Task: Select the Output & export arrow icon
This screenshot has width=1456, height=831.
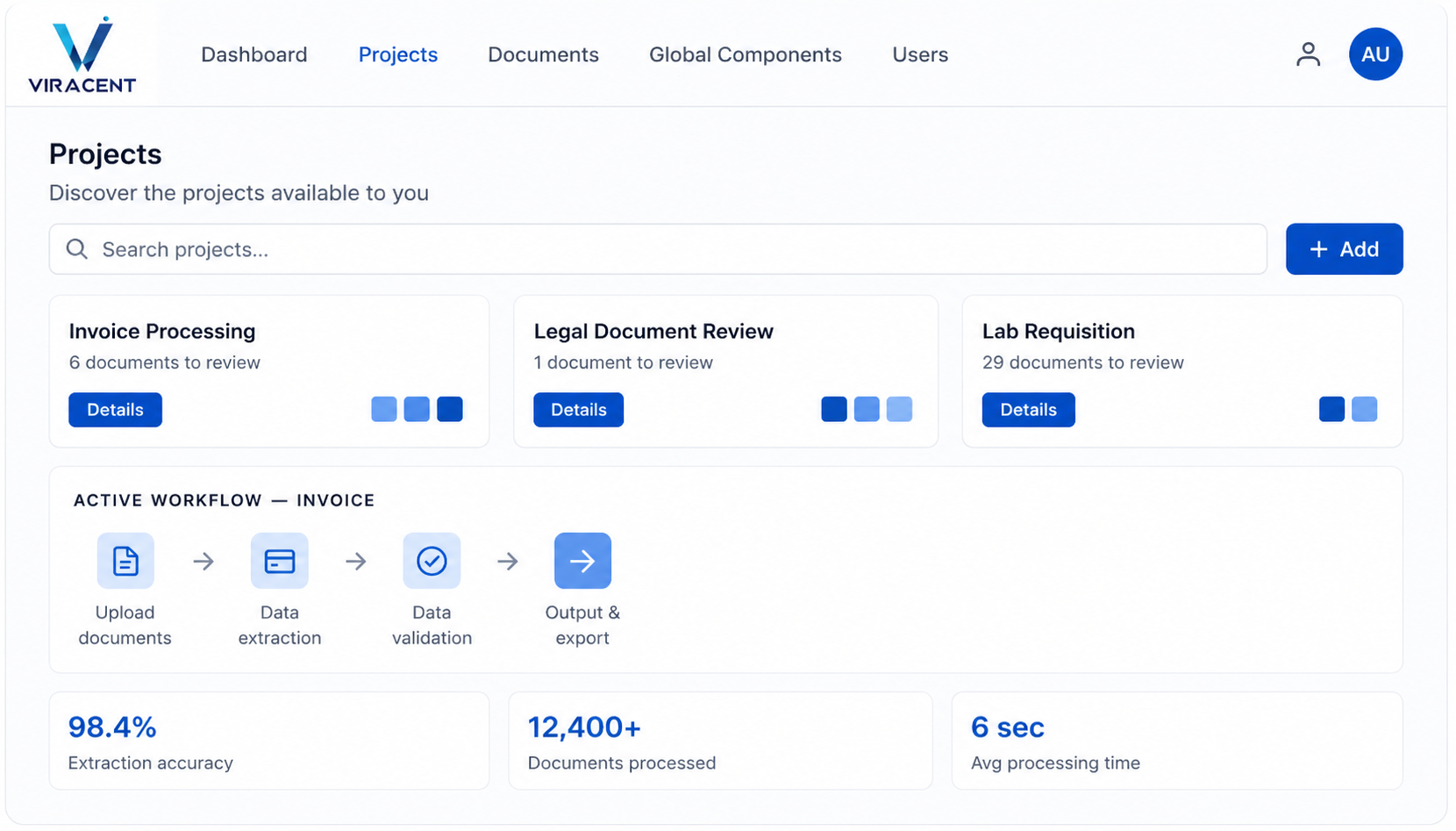Action: tap(582, 561)
